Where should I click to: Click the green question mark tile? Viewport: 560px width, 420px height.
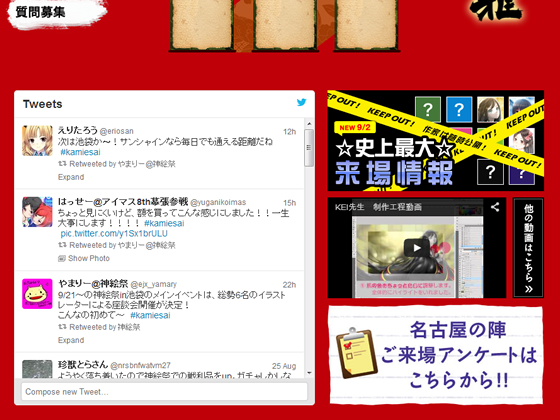click(428, 109)
